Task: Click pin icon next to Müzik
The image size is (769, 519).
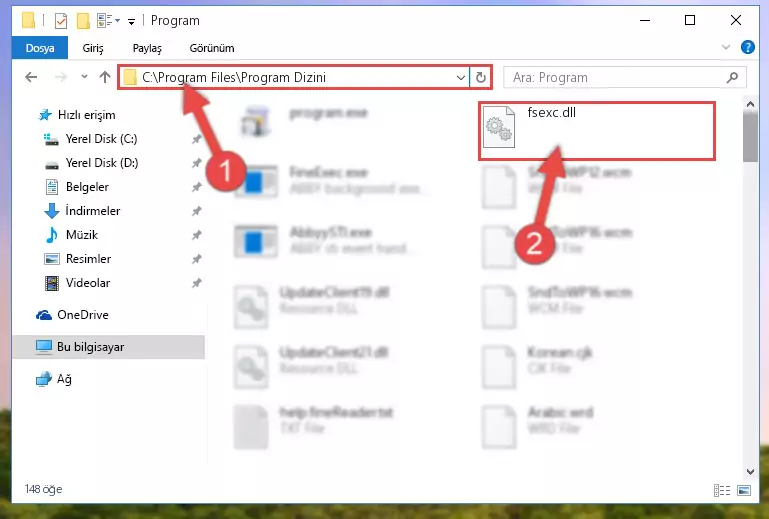Action: 197,235
